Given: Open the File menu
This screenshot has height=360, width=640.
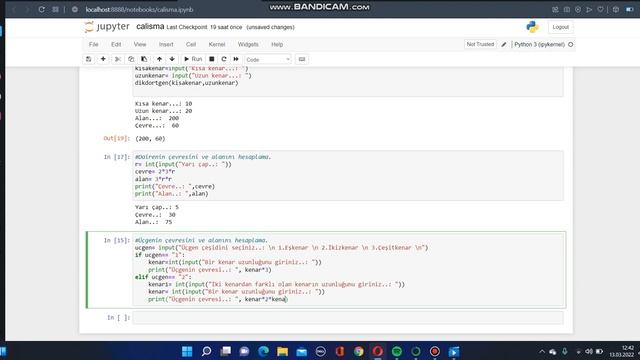Looking at the screenshot, I should tap(93, 44).
